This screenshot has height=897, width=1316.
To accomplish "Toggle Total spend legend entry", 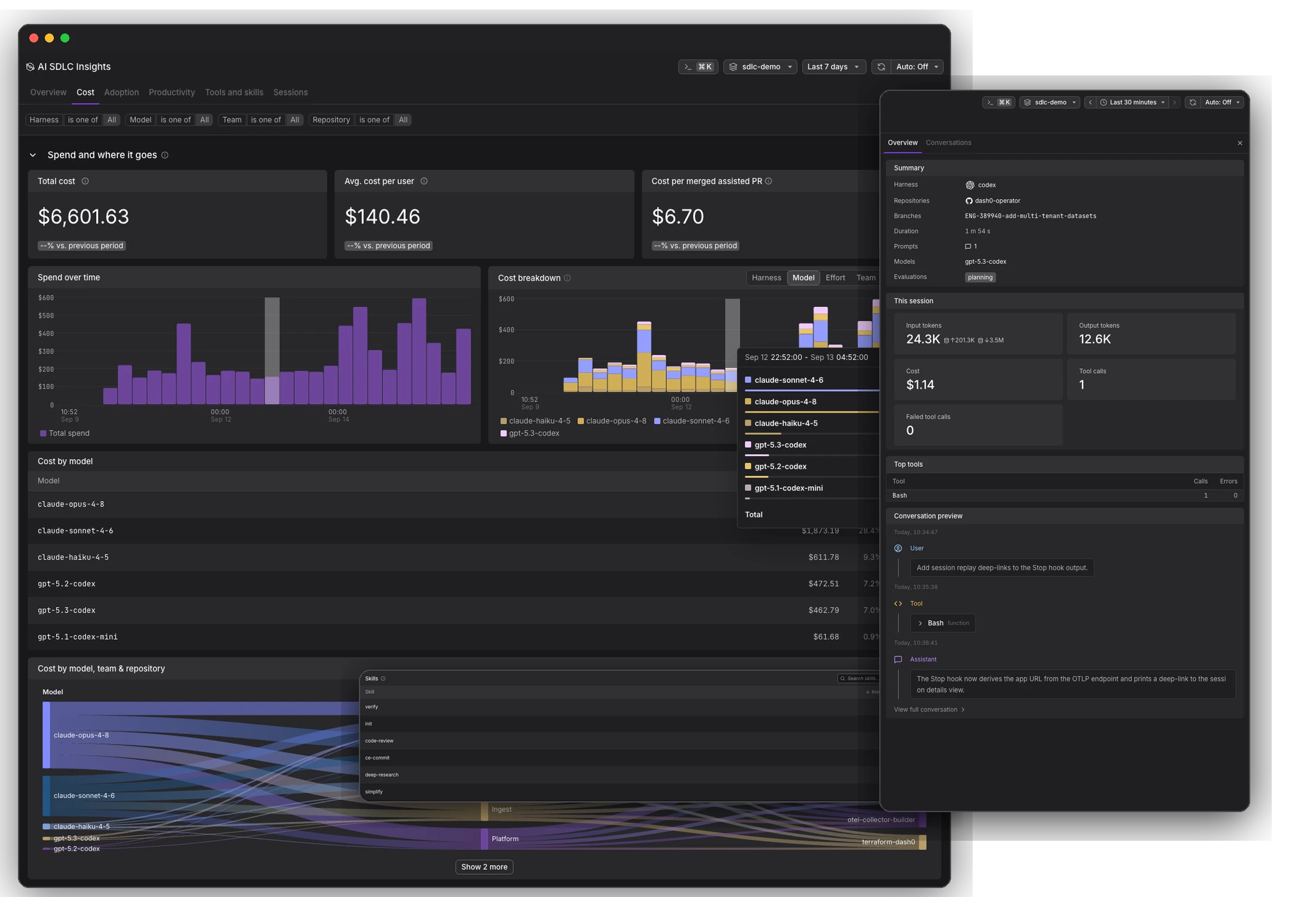I will [65, 434].
